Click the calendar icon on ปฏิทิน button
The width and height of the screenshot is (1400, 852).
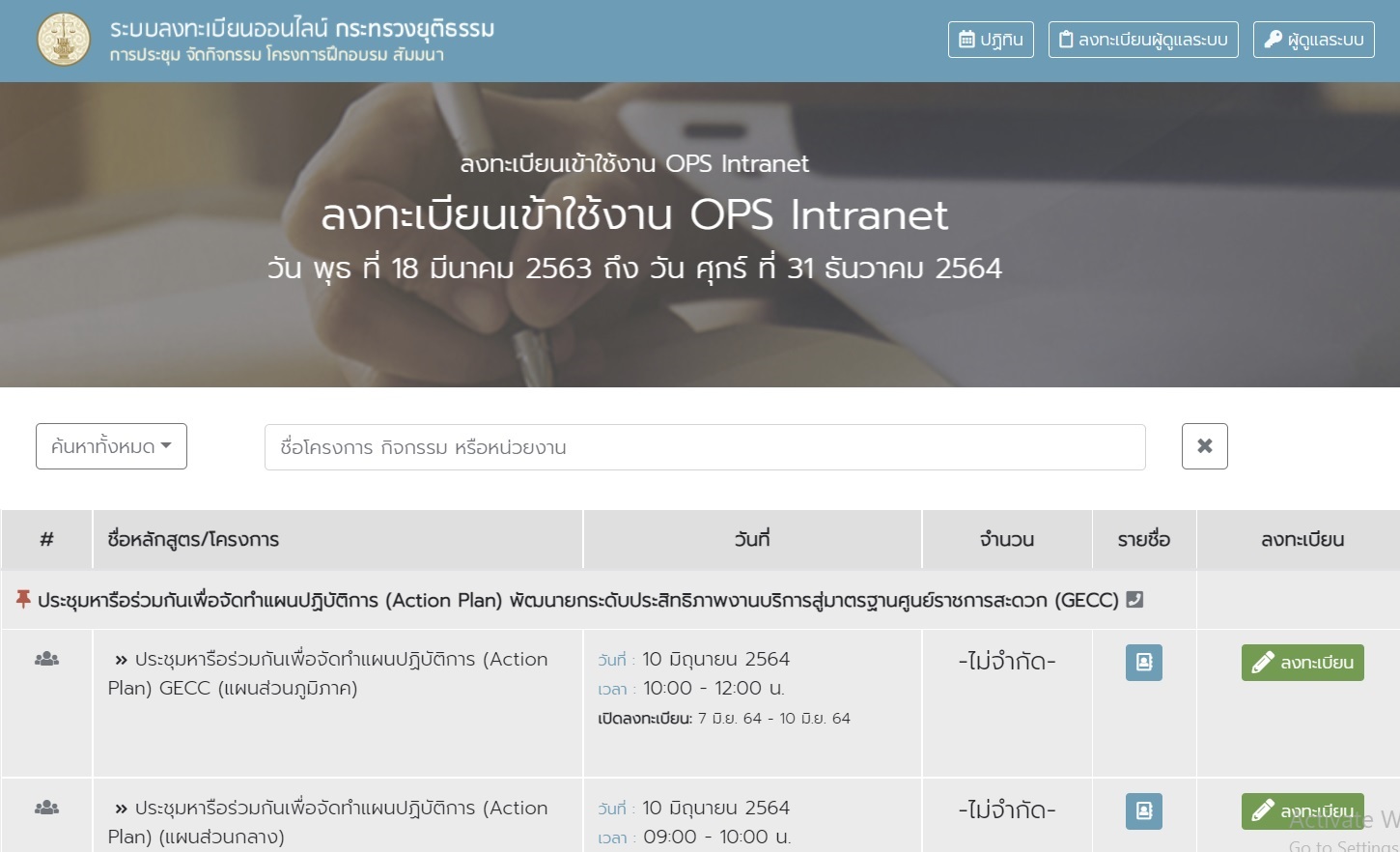pos(966,40)
